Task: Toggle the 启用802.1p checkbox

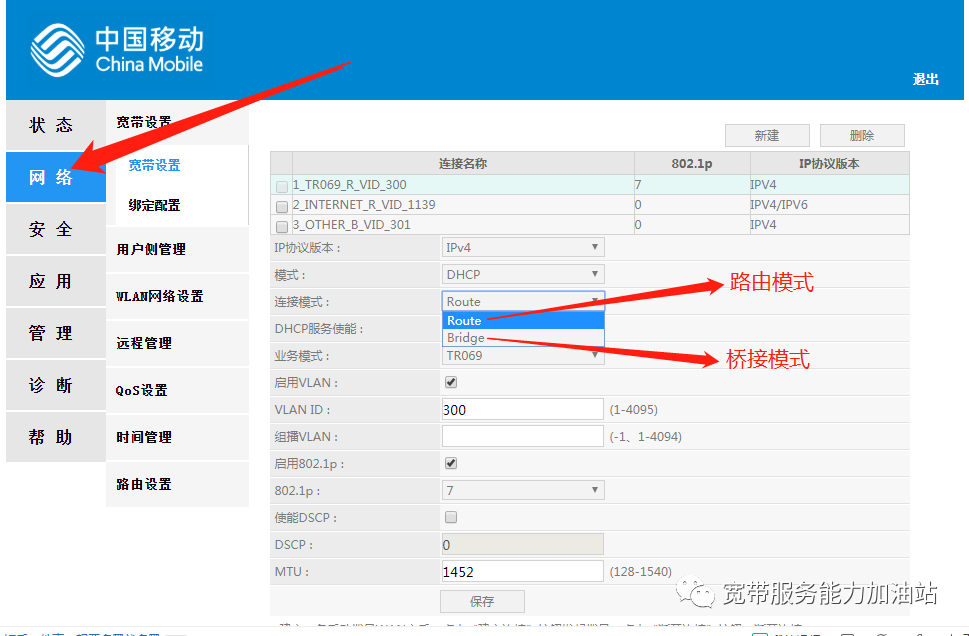Action: click(451, 464)
